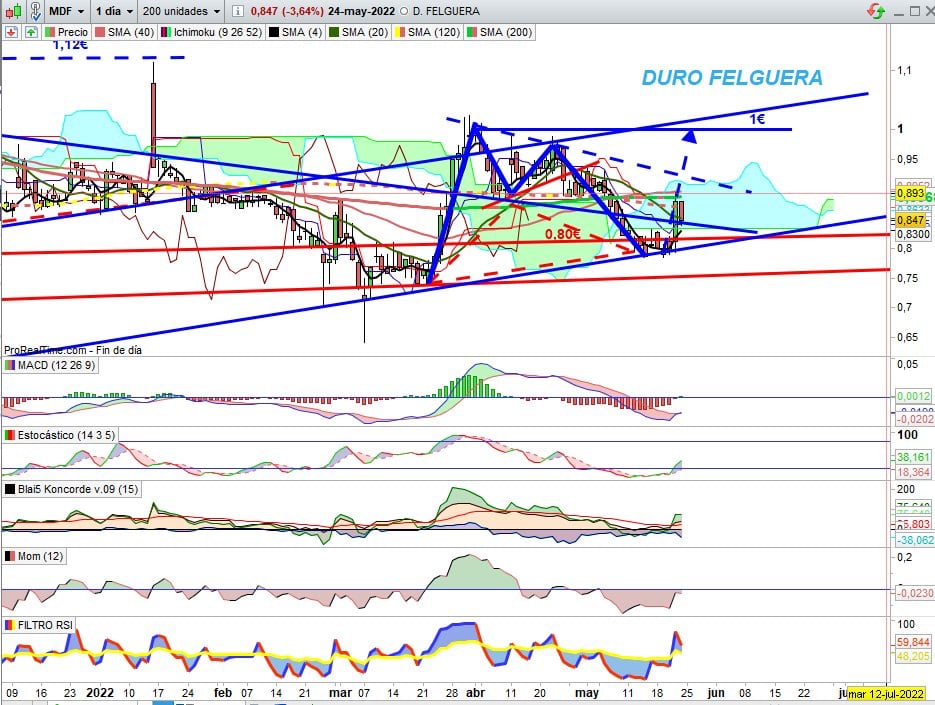Open the '1 día' timeframe dropdown
The width and height of the screenshot is (935, 705).
tap(114, 11)
